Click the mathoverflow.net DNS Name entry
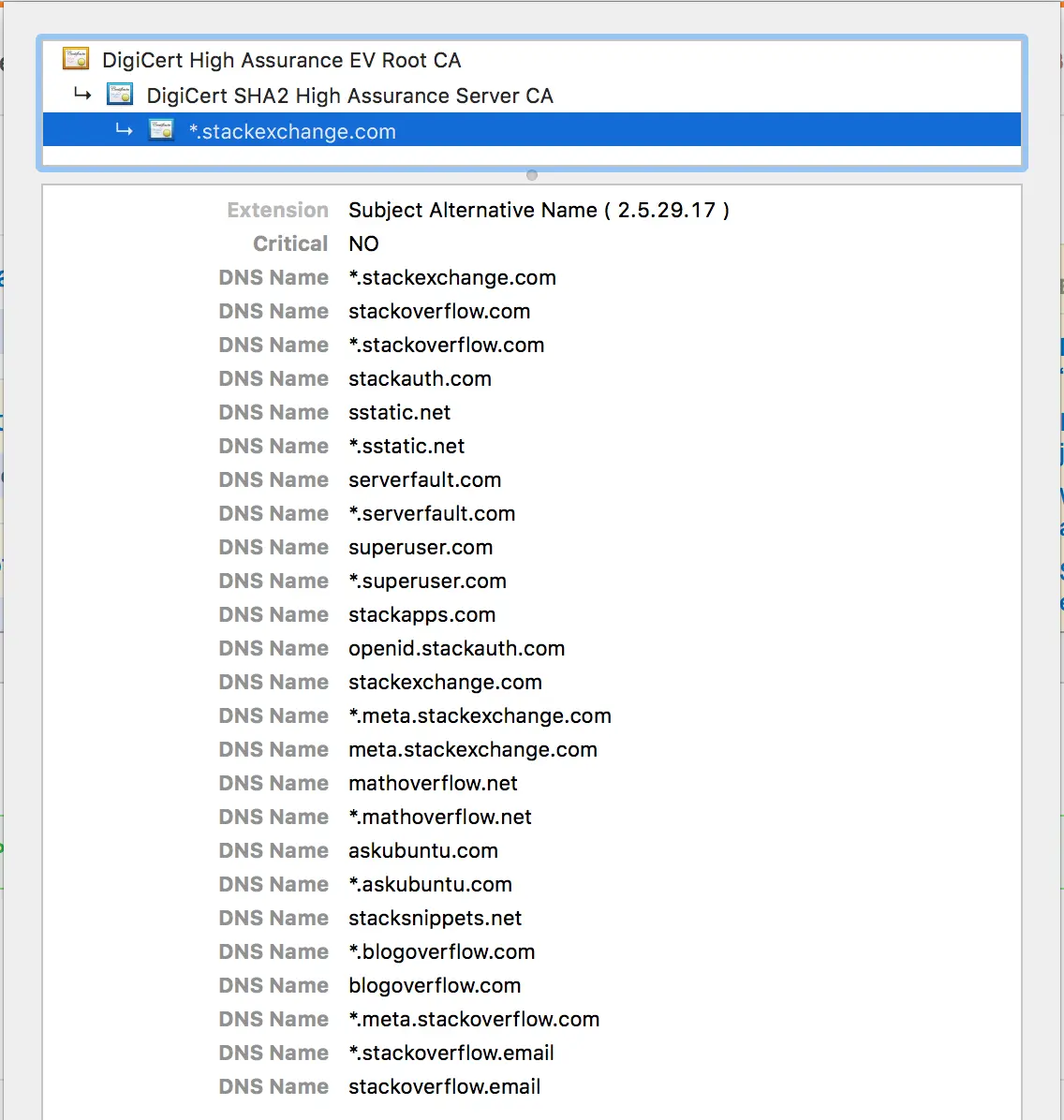Screen dimensions: 1064x1120 point(433,783)
